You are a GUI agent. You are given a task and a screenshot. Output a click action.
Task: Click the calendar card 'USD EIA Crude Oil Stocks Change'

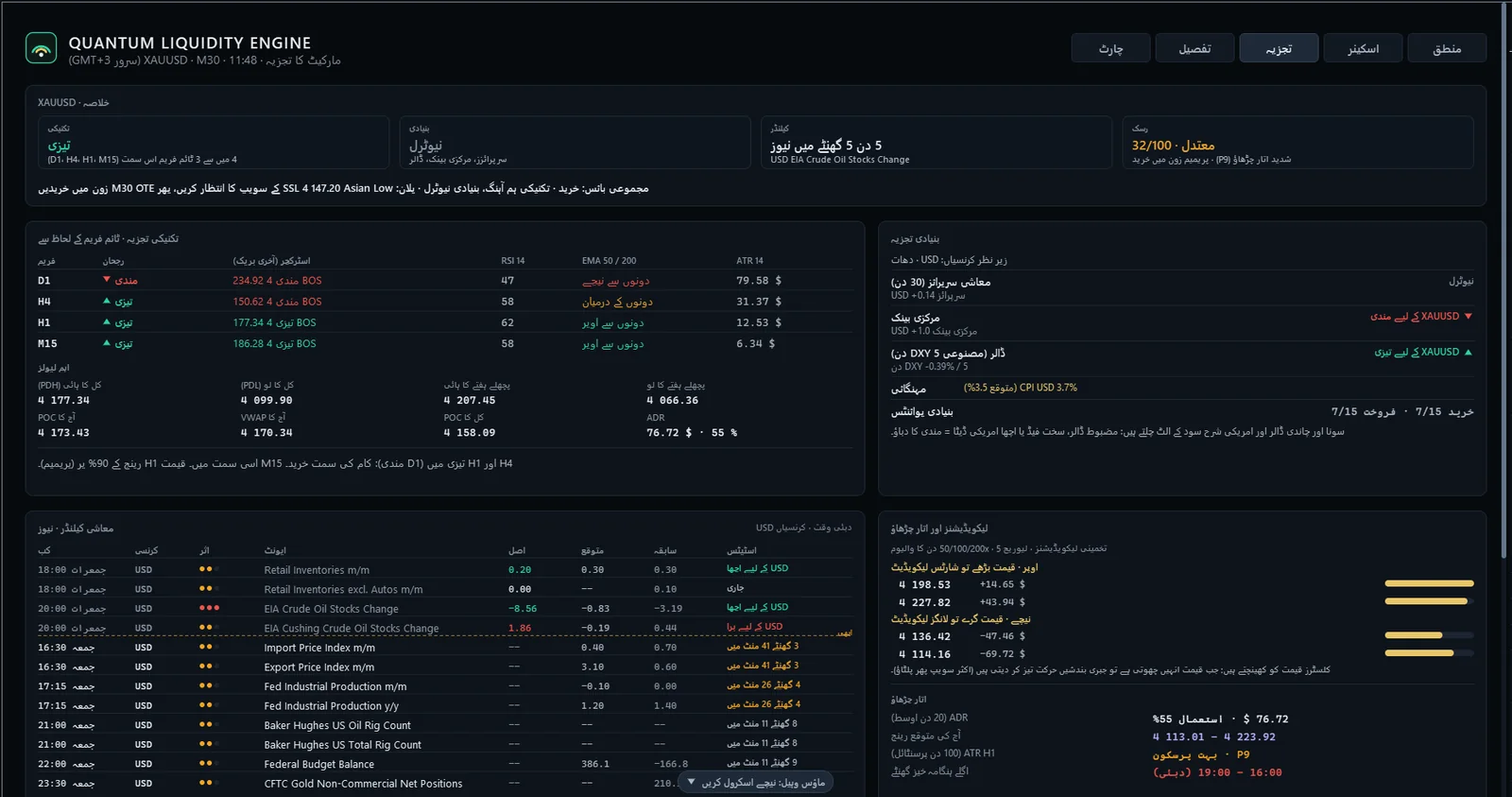[x=936, y=143]
